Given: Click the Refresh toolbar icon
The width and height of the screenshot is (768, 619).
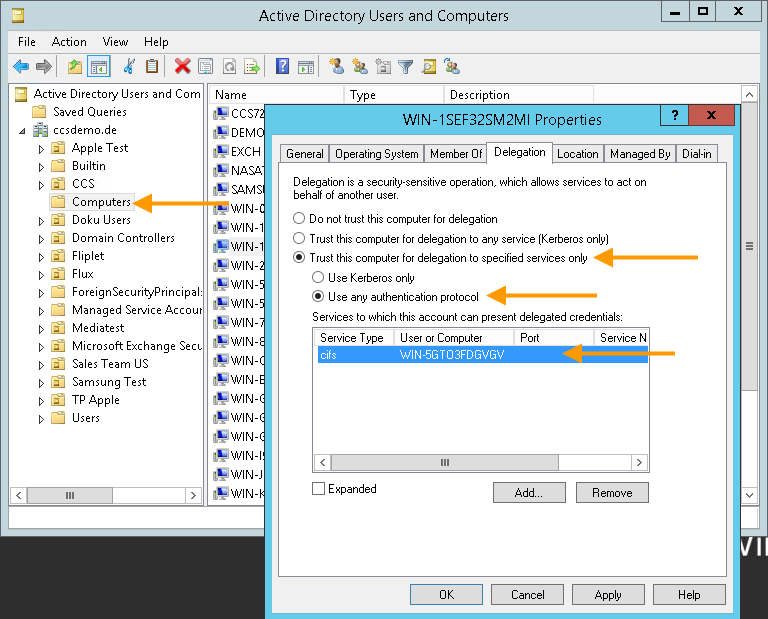Looking at the screenshot, I should click(229, 66).
